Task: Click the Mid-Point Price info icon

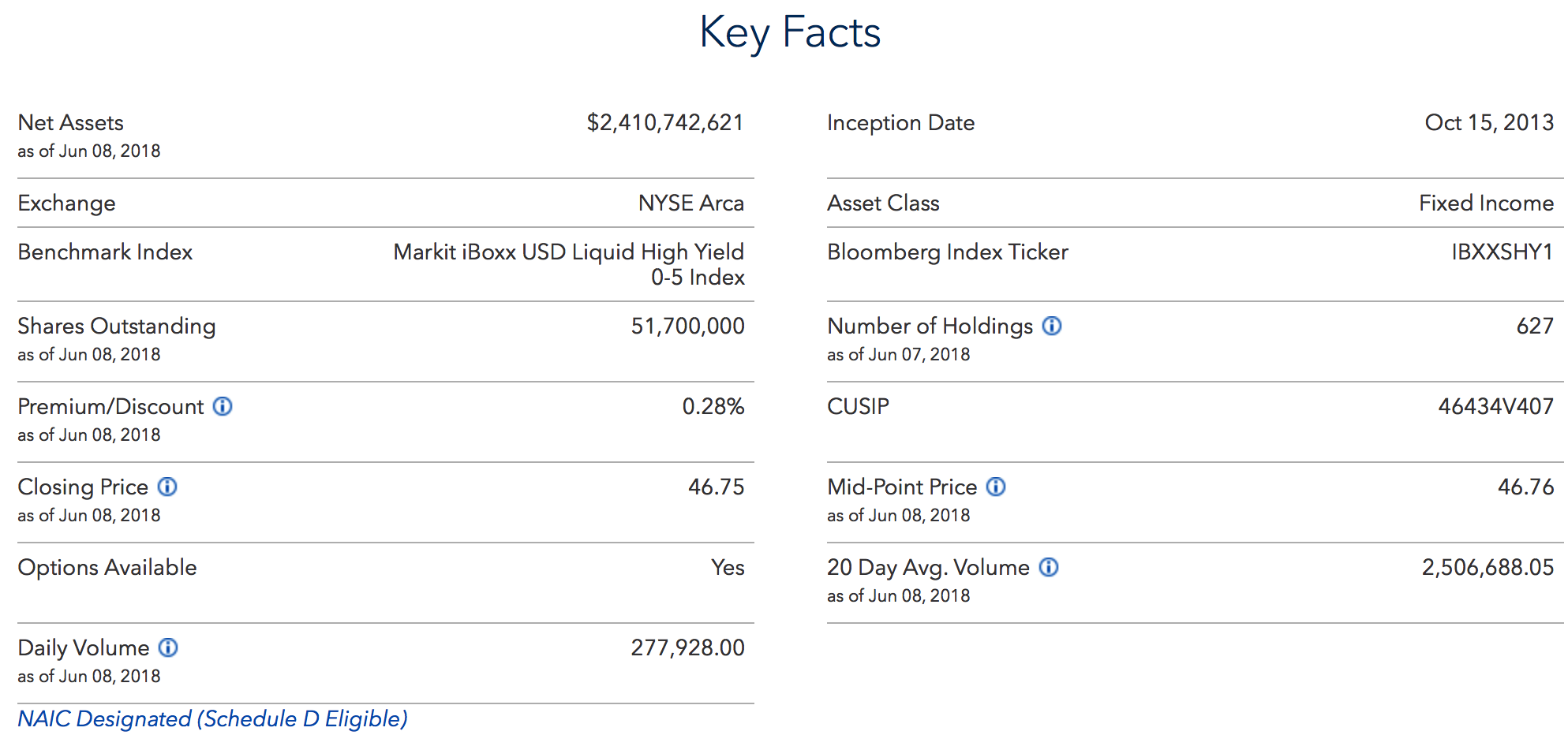Action: point(997,487)
